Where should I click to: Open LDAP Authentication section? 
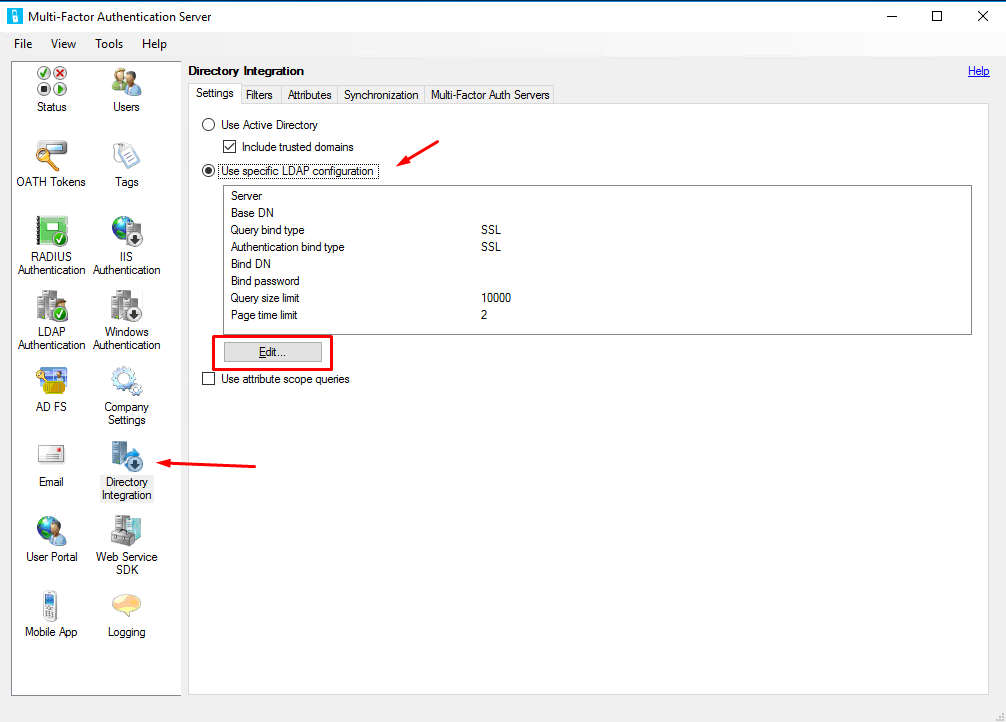click(51, 306)
